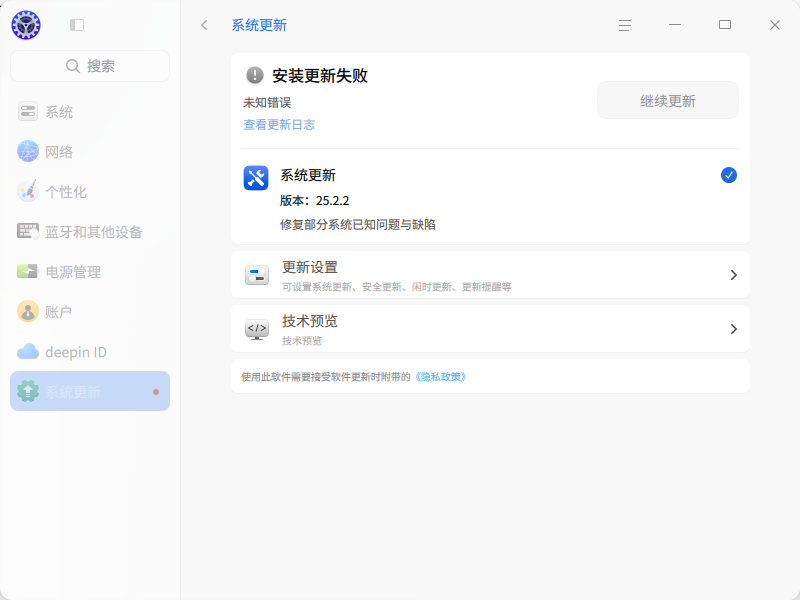Viewport: 800px width, 600px height.
Task: Open the 更新设置 row title
Action: tap(310, 267)
